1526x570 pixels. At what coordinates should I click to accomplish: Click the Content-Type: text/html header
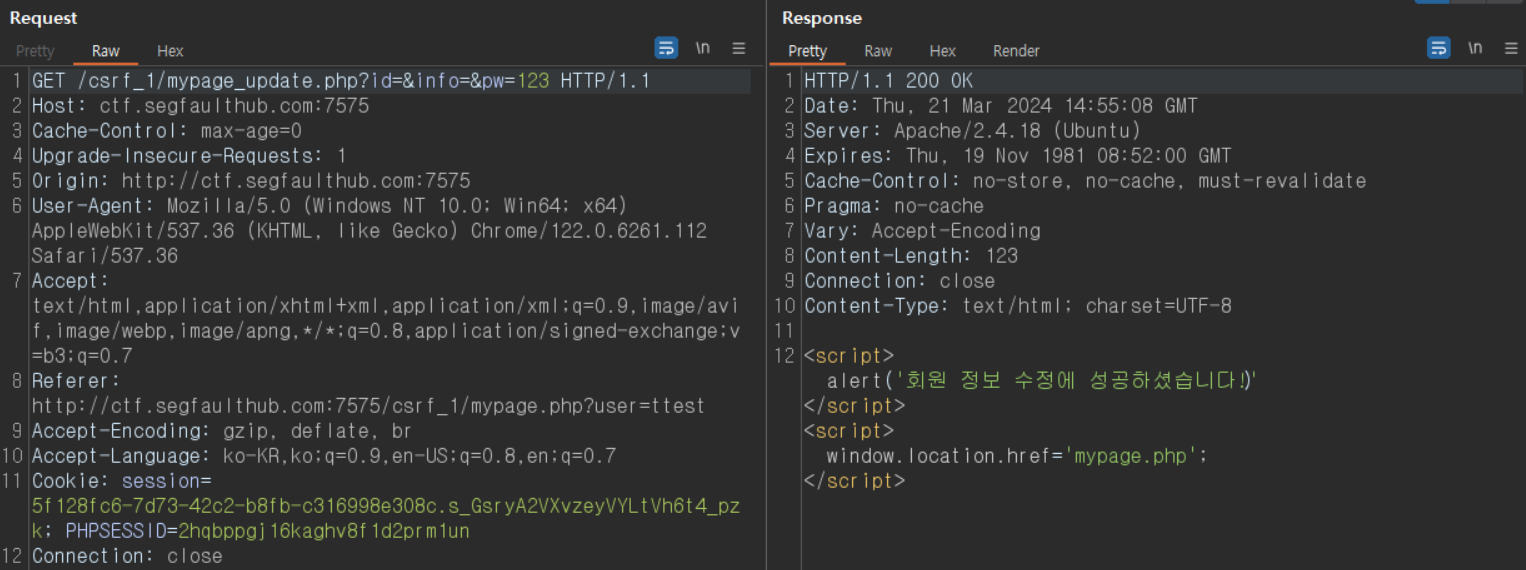[1018, 306]
